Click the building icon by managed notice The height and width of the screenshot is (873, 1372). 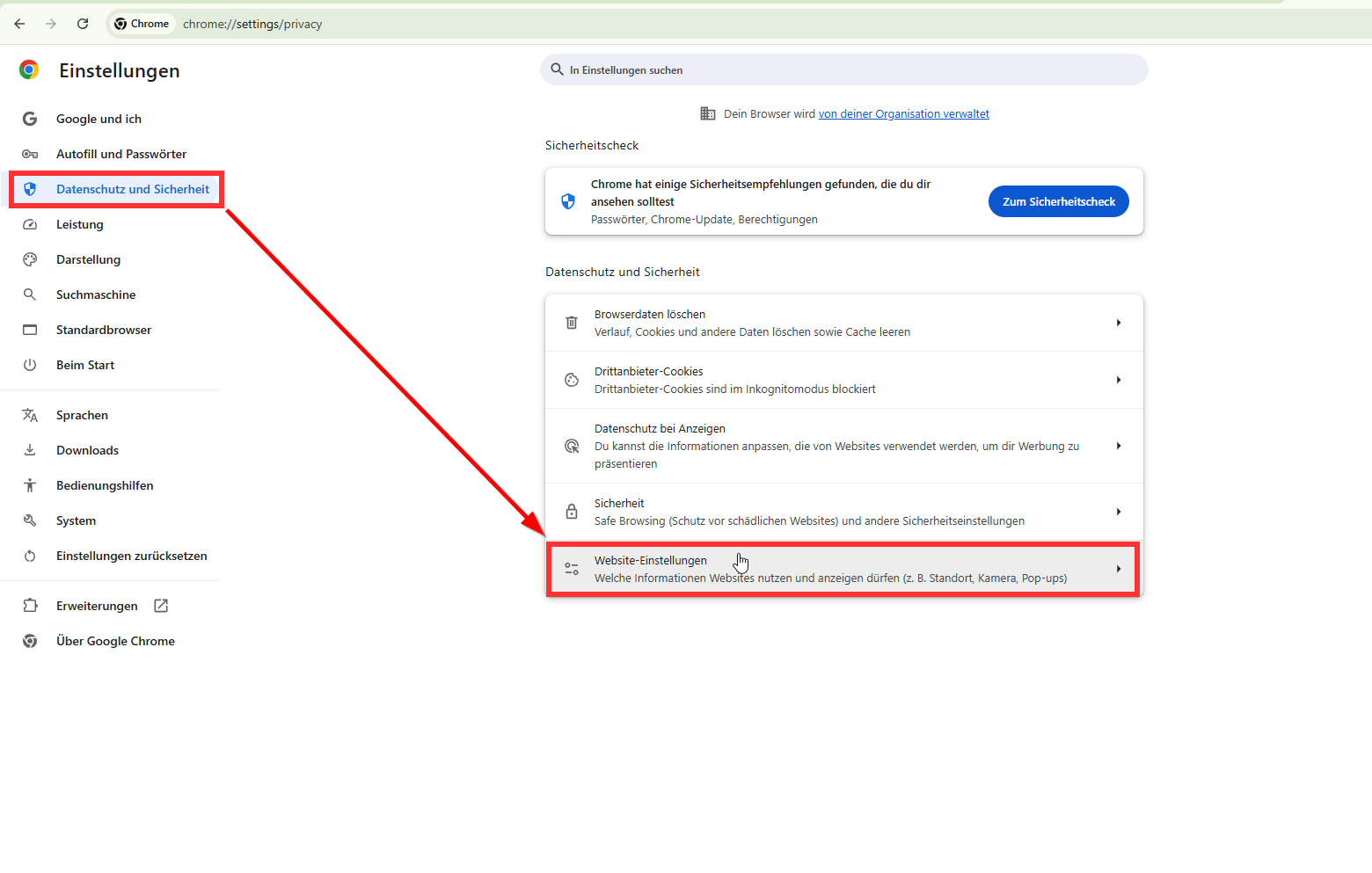[x=708, y=113]
